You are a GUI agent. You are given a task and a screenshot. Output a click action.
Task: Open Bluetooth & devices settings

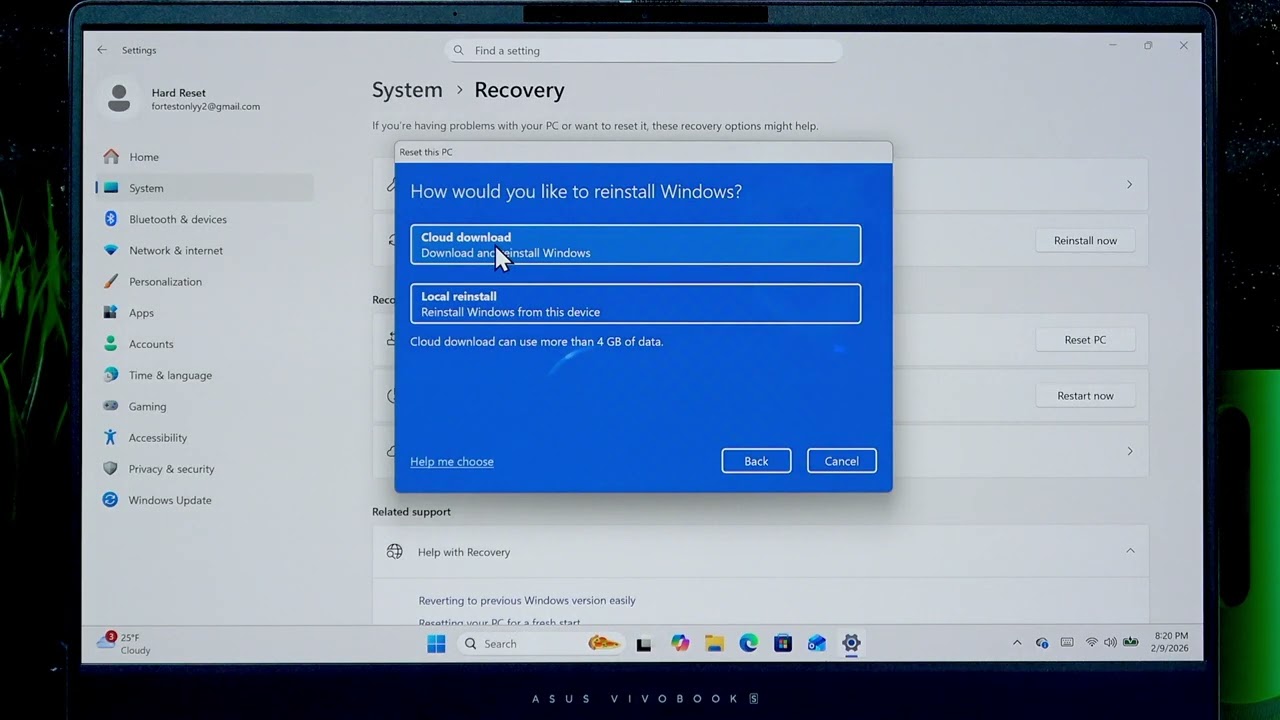pos(205,219)
